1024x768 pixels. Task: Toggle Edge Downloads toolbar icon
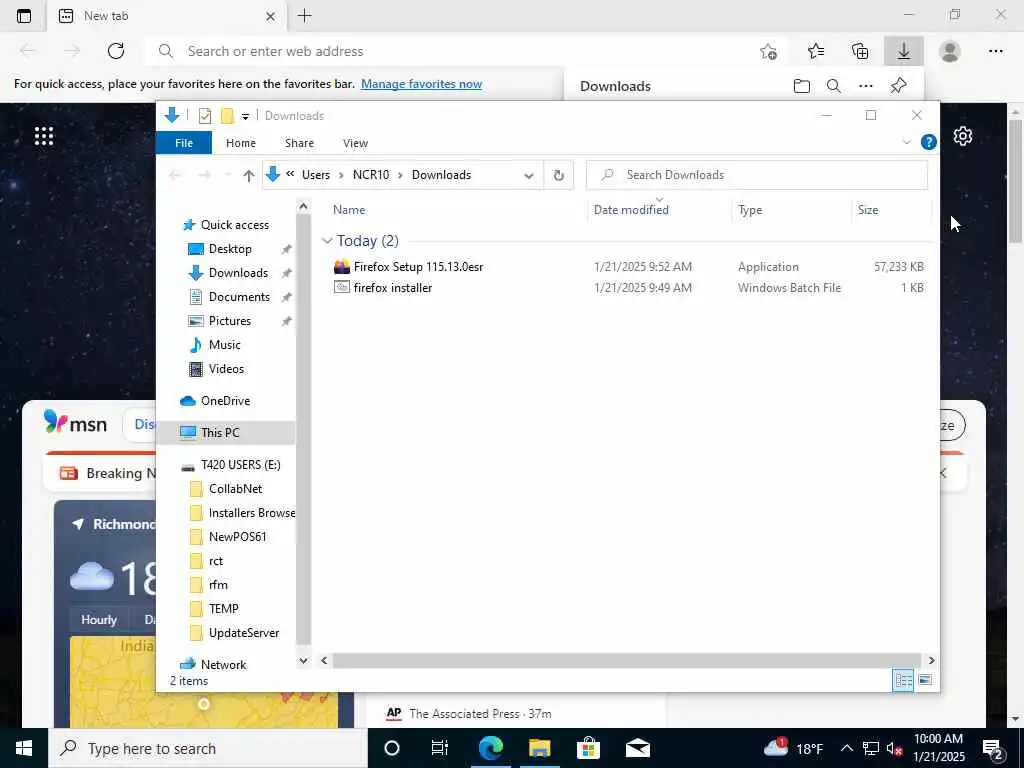coord(904,51)
